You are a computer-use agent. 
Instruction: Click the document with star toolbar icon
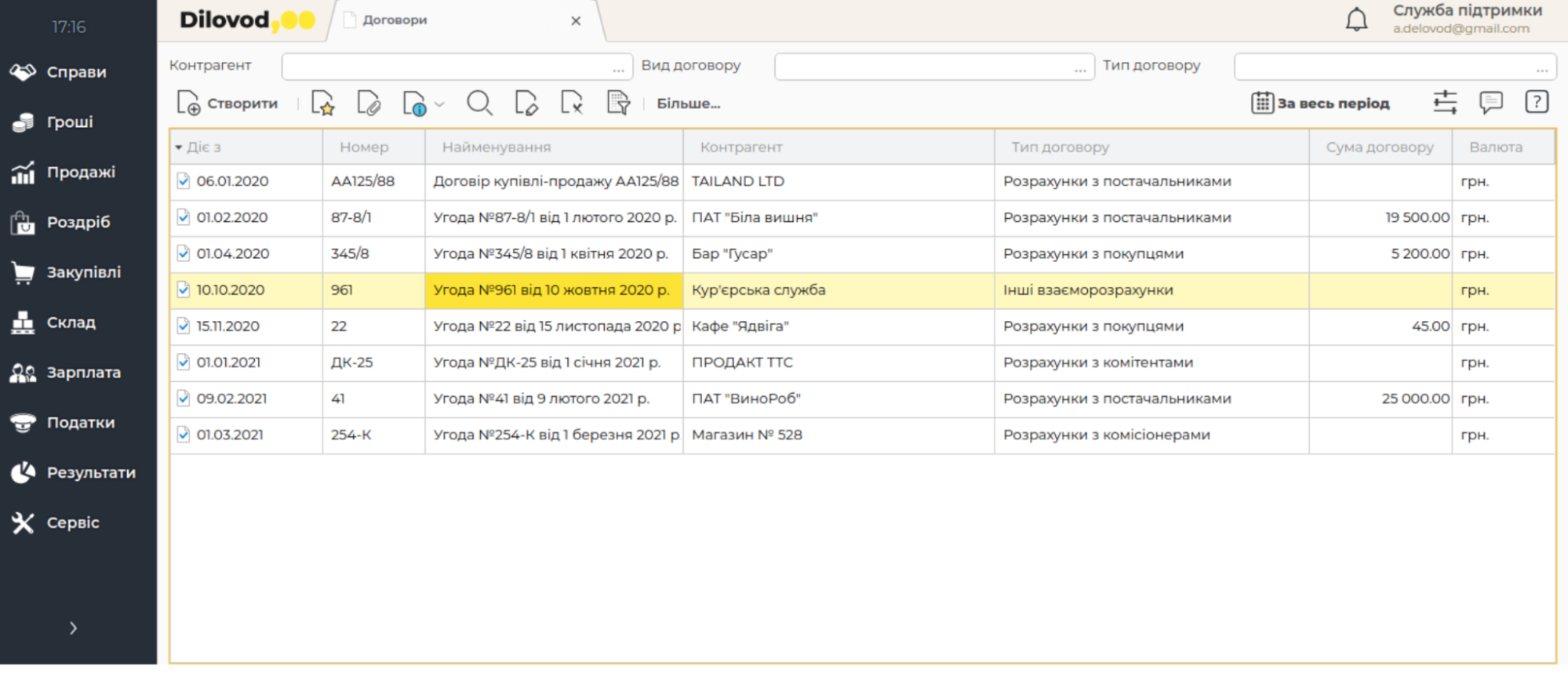[x=322, y=104]
